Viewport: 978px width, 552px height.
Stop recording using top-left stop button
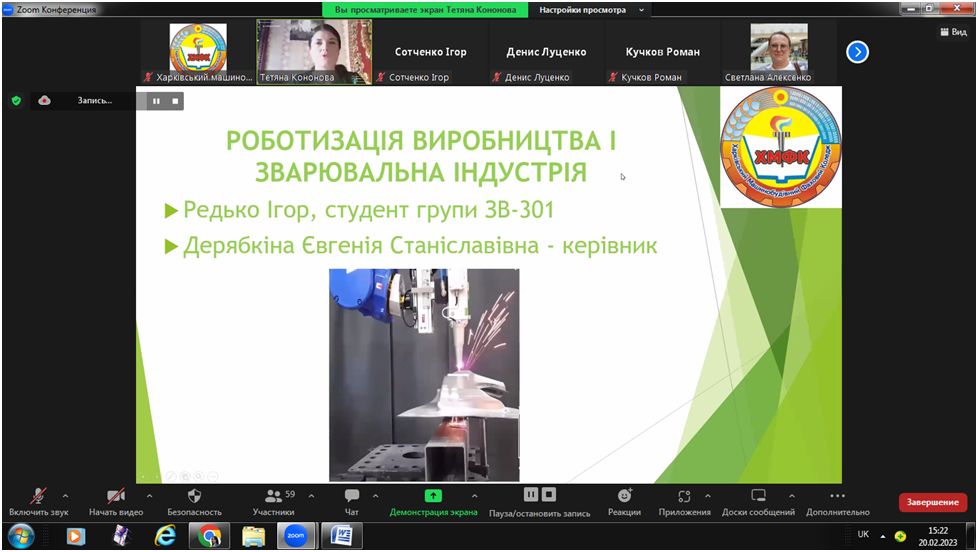click(x=175, y=101)
